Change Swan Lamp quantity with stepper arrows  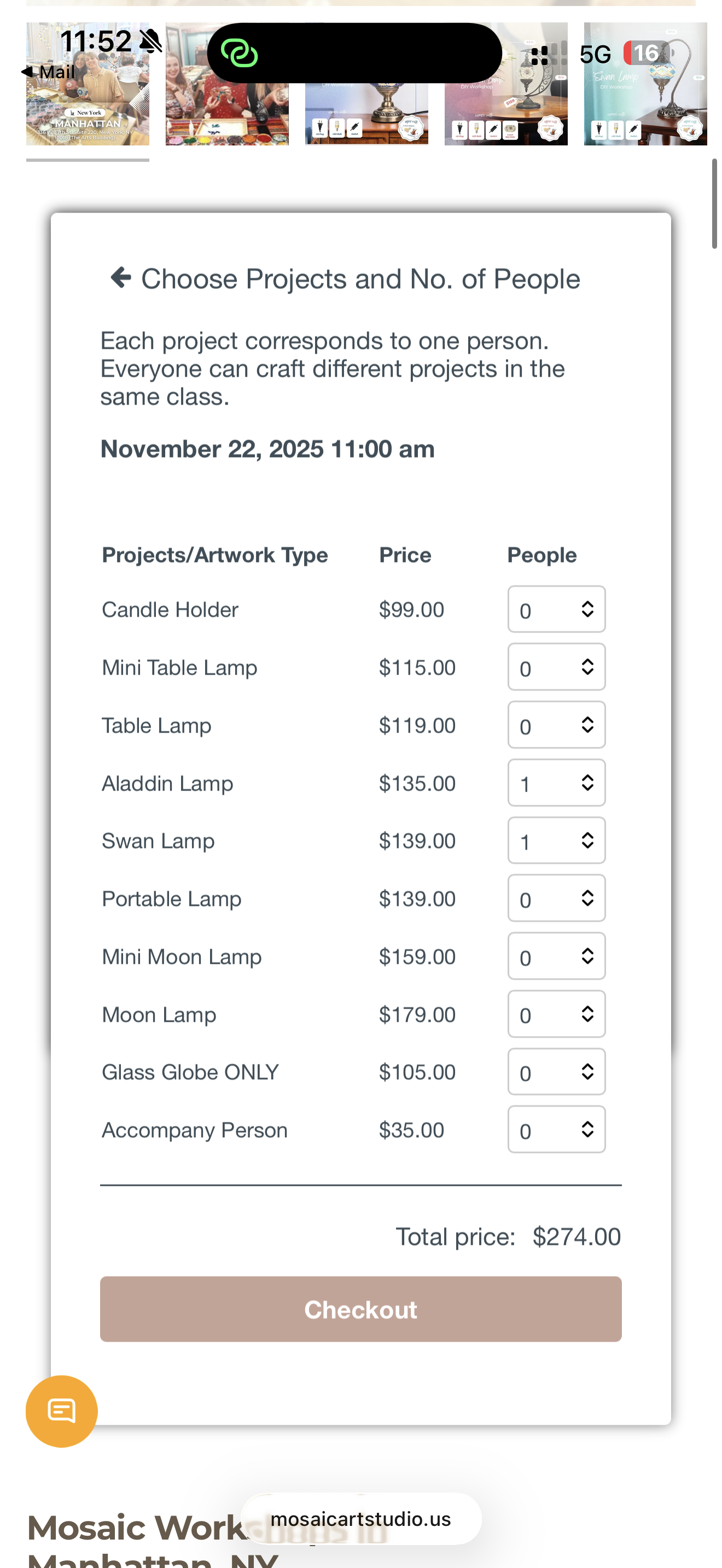[x=587, y=840]
